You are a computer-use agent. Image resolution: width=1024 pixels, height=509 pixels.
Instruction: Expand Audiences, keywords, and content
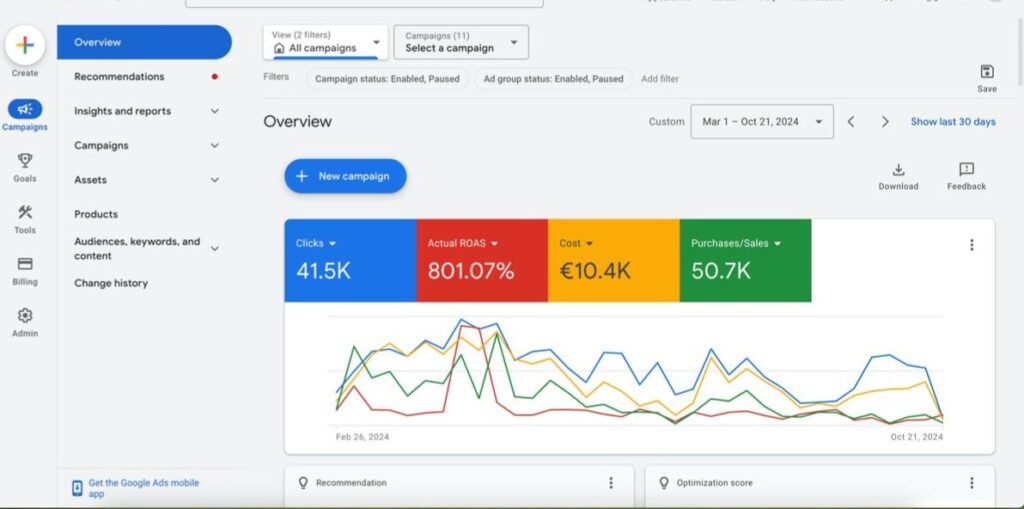click(214, 248)
